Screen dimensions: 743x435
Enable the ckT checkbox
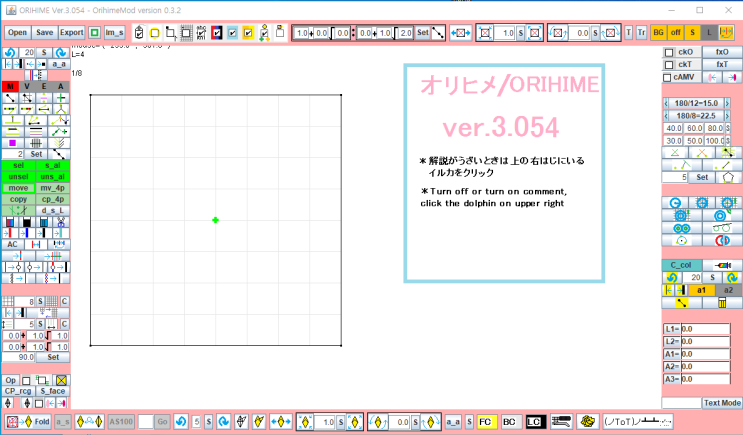coord(669,64)
